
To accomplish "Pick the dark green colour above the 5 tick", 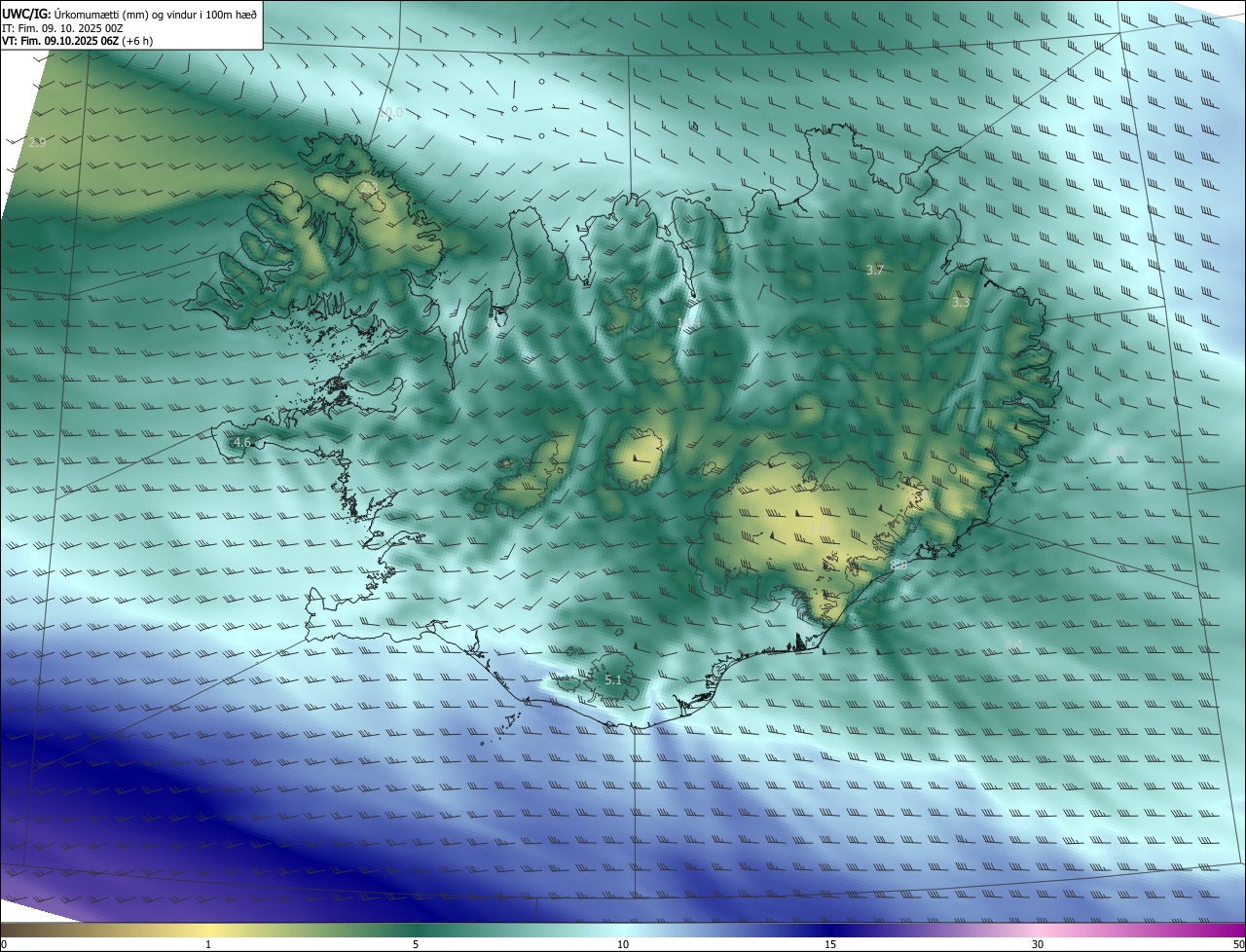I will (x=416, y=930).
